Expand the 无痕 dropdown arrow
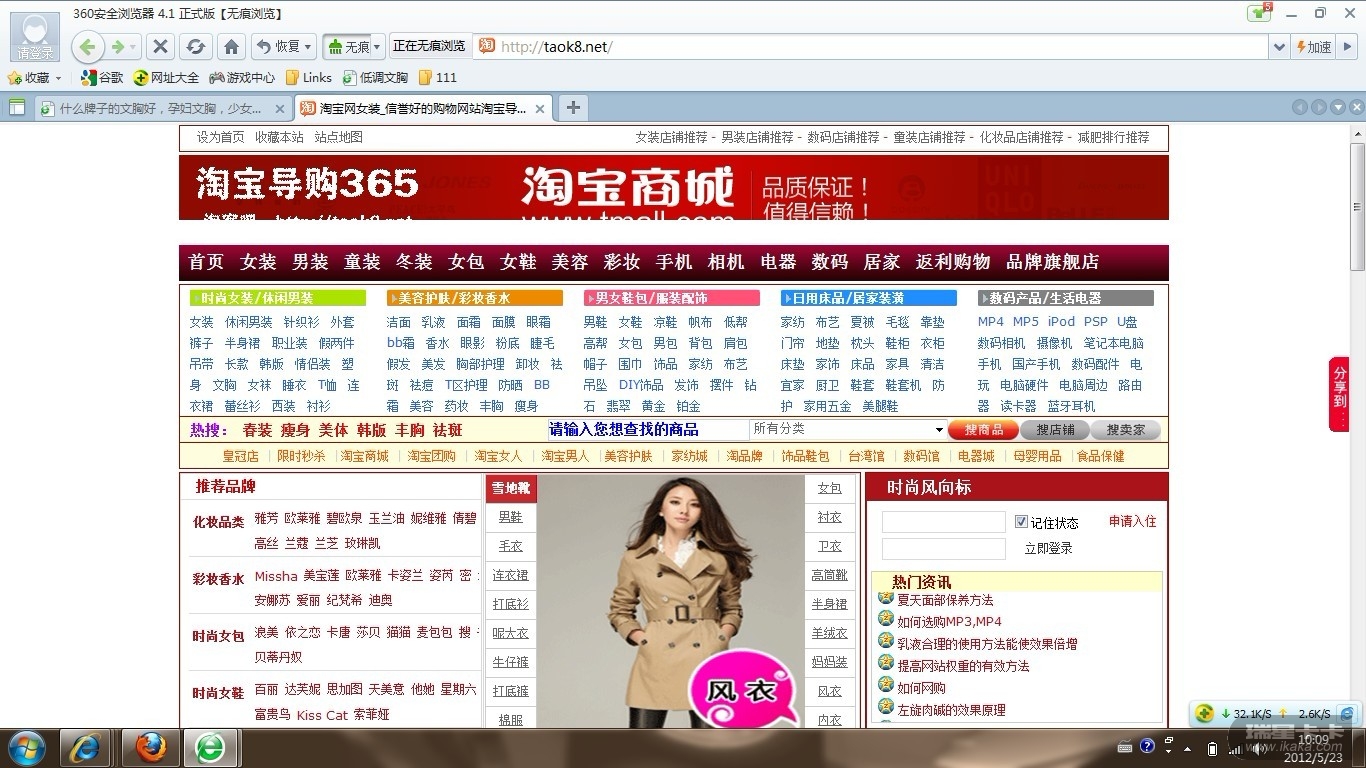Image resolution: width=1366 pixels, height=768 pixels. (x=377, y=46)
